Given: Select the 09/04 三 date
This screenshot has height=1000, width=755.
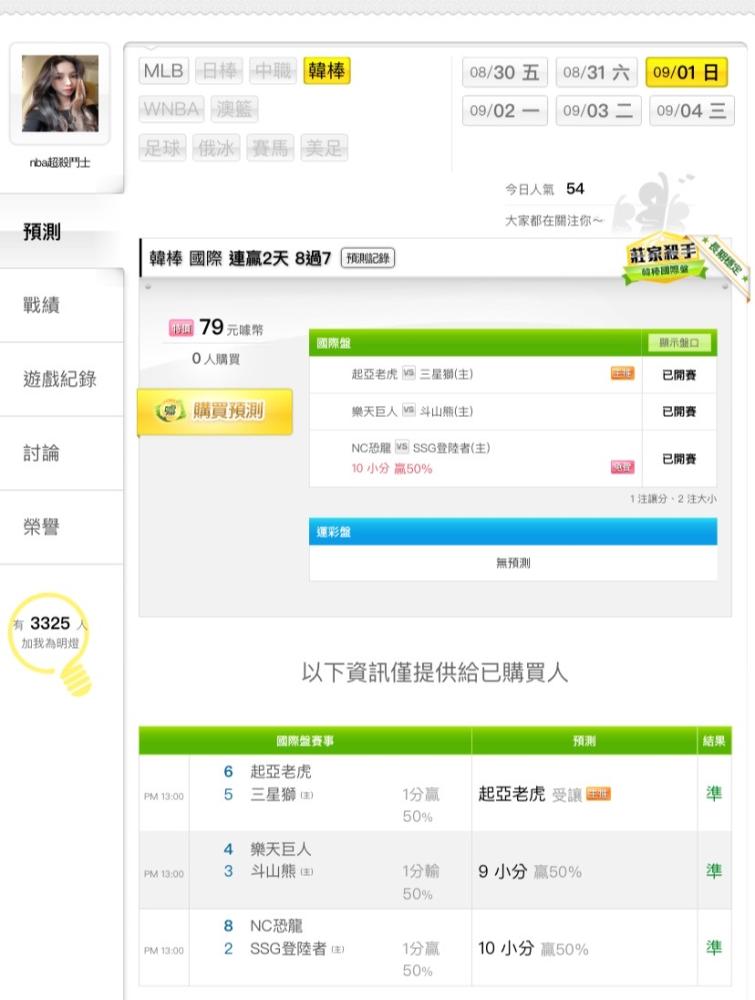Looking at the screenshot, I should (x=692, y=111).
